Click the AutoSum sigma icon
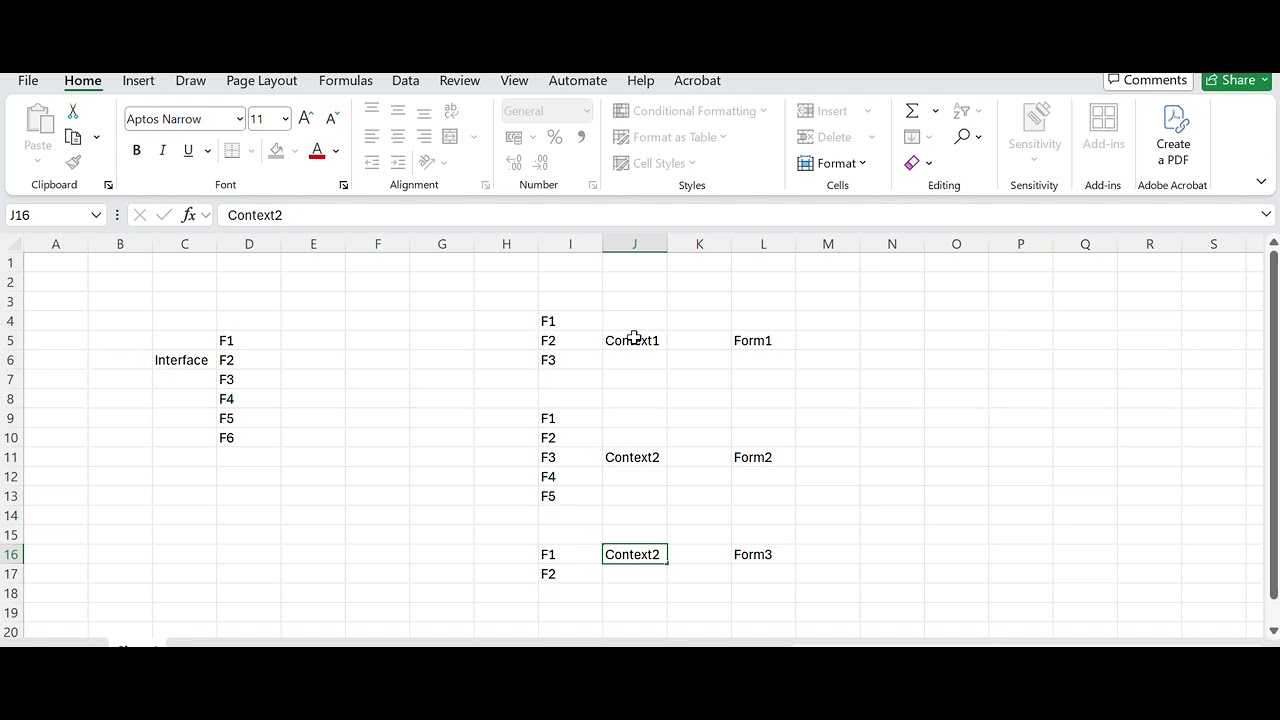 [912, 111]
